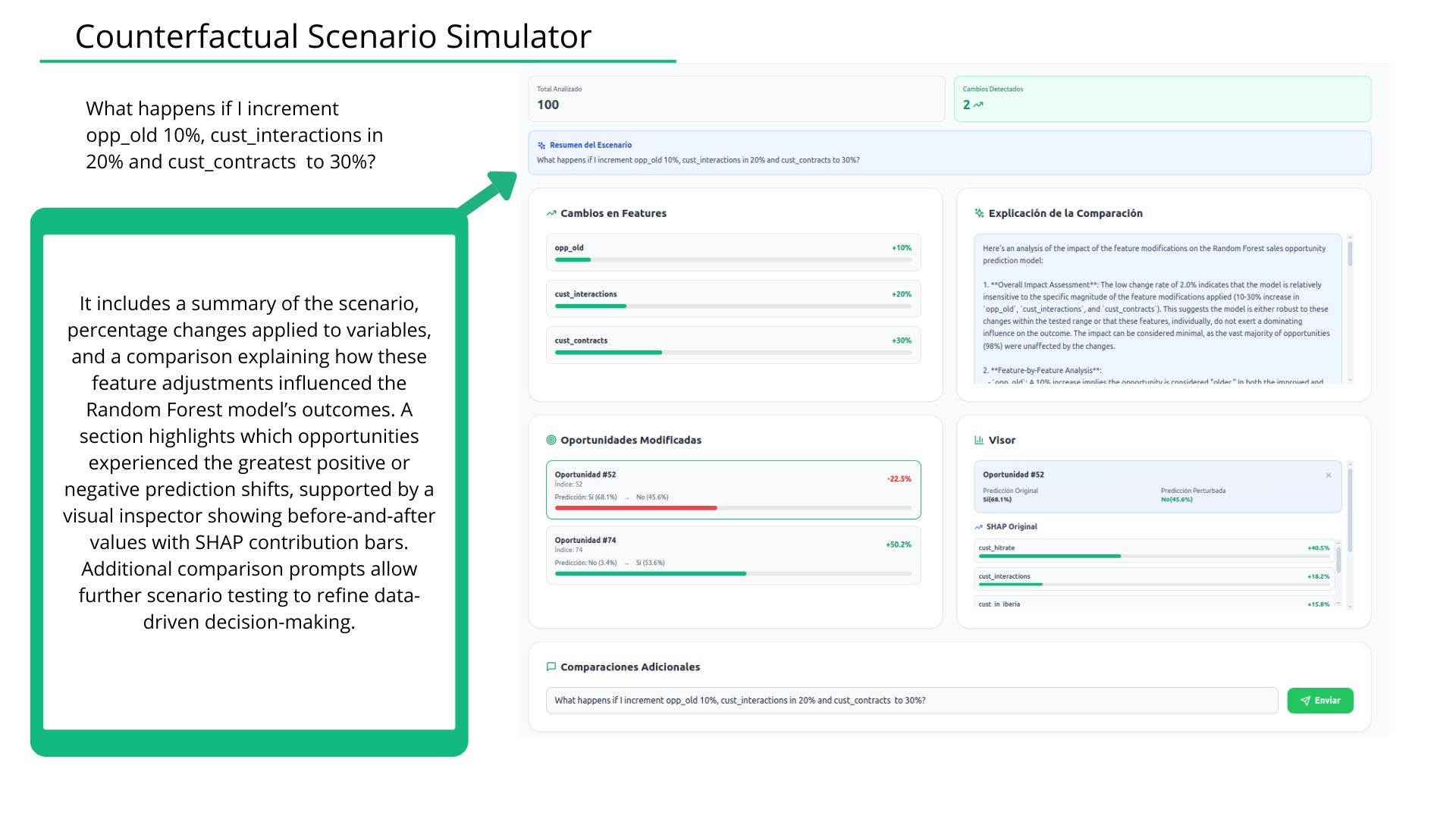Click the cust_hitrate SHAP contribution row
The image size is (1456, 819).
(x=1153, y=551)
